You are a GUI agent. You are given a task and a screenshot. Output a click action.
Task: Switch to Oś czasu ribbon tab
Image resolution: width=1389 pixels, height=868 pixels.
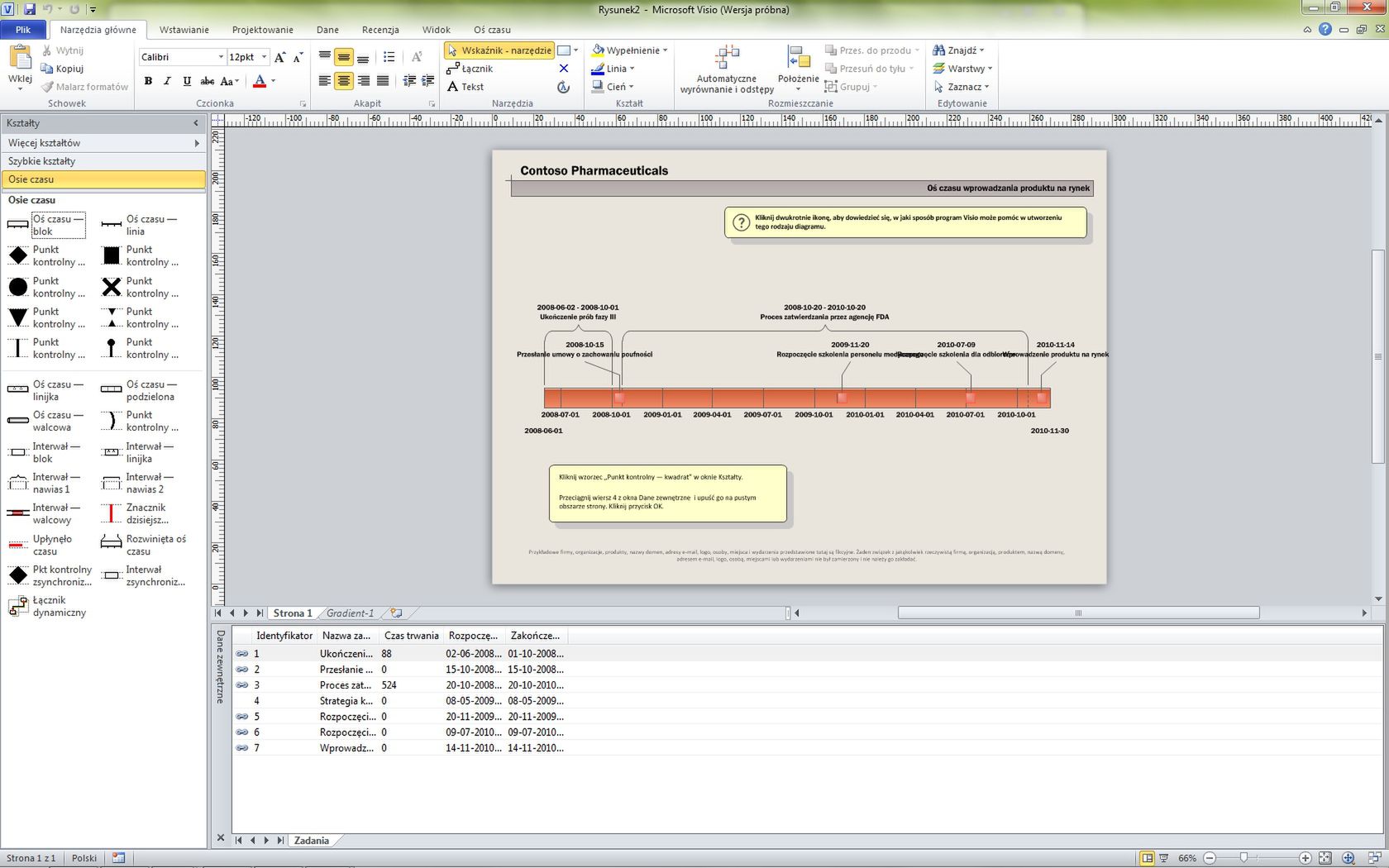click(492, 30)
